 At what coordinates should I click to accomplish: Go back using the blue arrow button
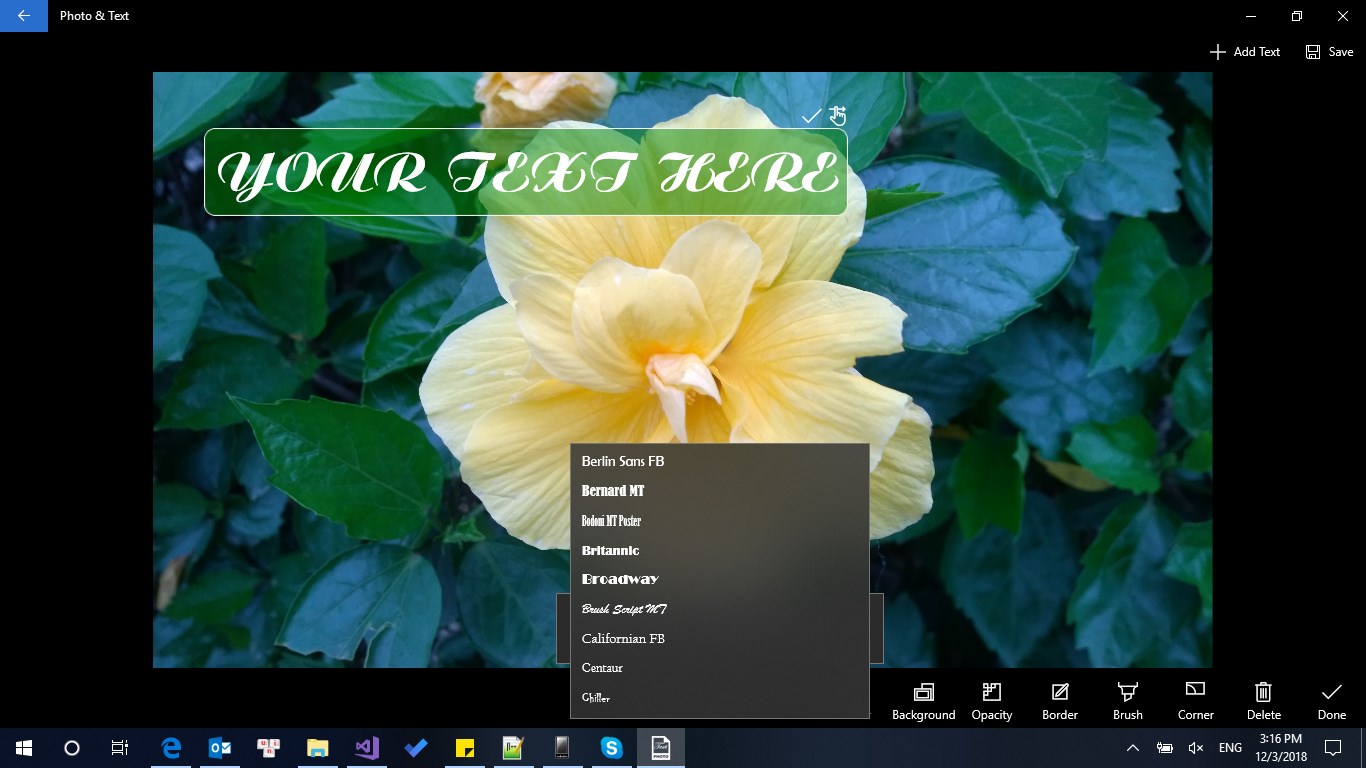point(24,16)
